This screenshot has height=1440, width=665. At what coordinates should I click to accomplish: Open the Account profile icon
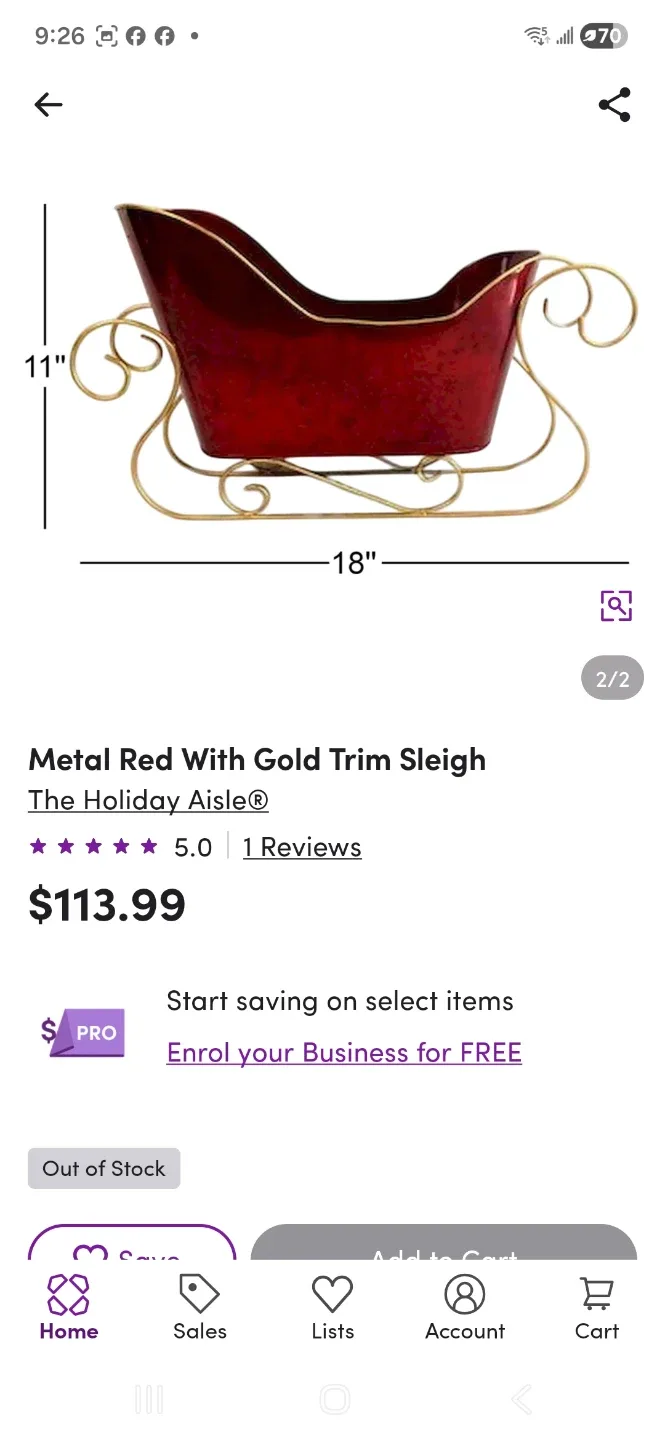point(465,1295)
